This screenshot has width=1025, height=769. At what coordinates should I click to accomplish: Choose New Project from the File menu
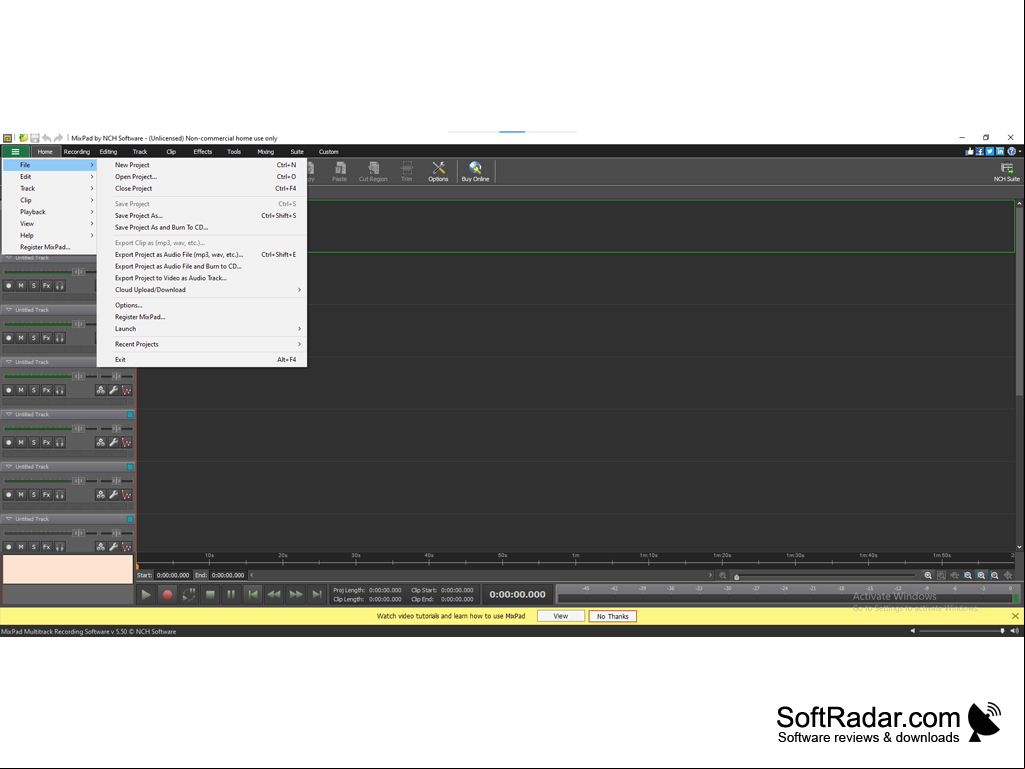pyautogui.click(x=201, y=165)
